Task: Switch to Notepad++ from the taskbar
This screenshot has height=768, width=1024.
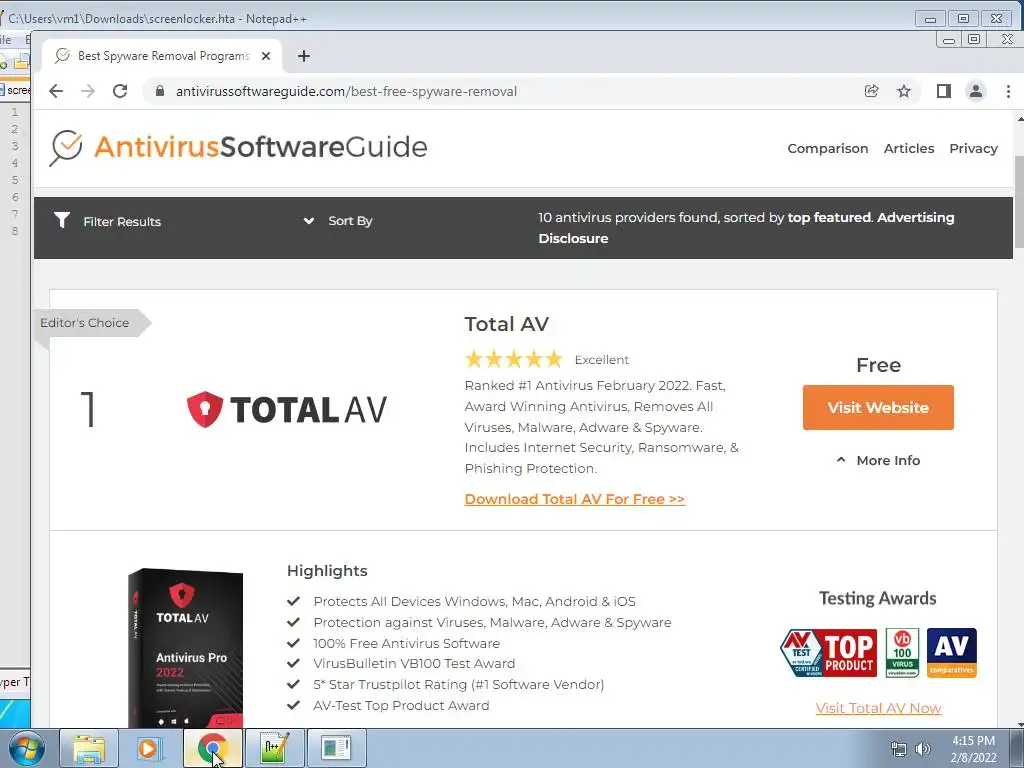Action: 274,748
